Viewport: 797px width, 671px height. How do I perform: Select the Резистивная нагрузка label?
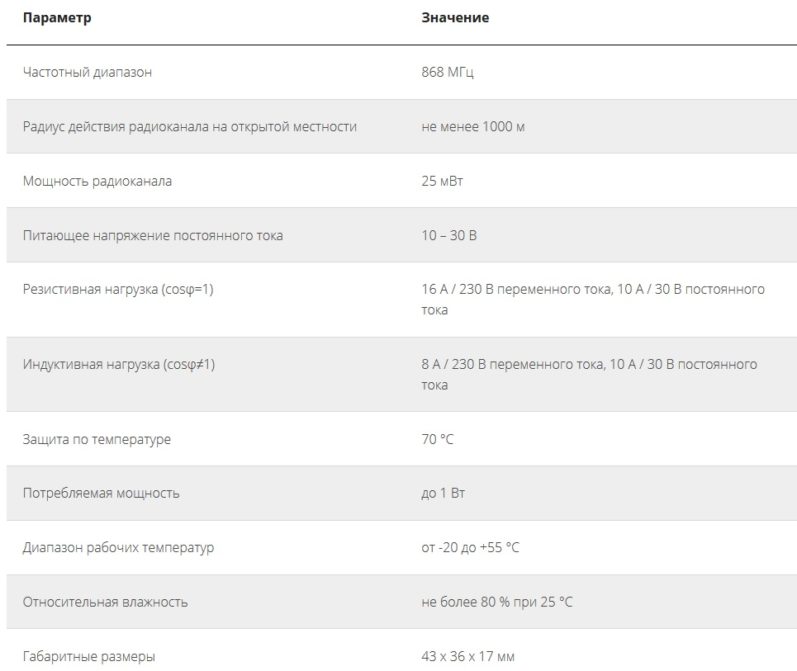tap(118, 289)
